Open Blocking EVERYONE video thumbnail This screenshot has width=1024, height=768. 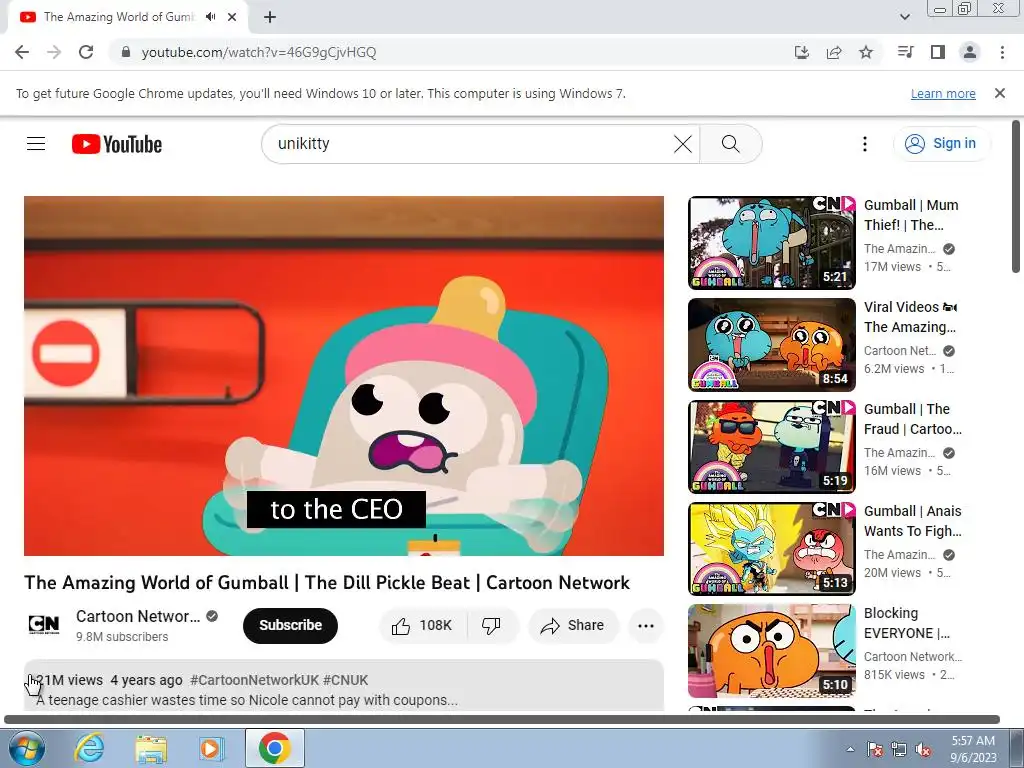coord(771,650)
